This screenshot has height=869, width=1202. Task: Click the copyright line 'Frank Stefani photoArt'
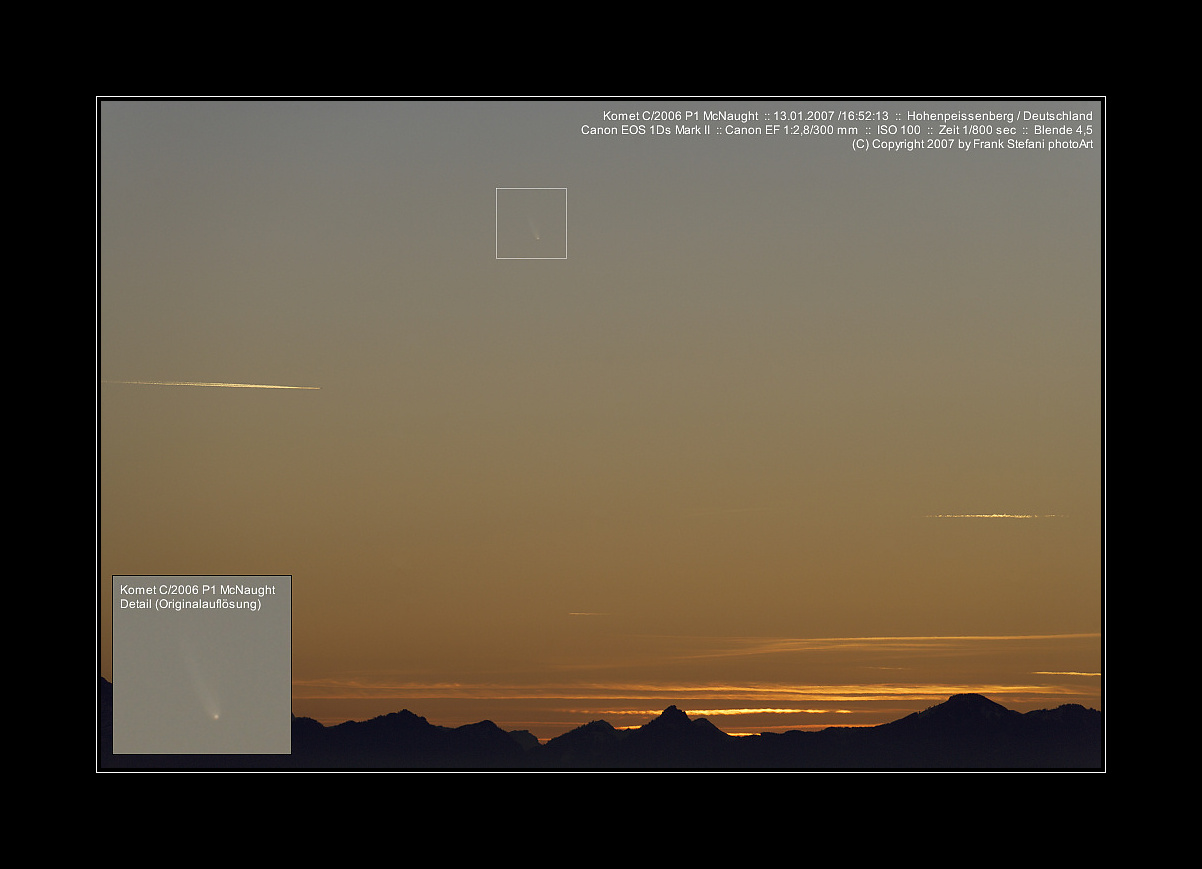click(x=1033, y=144)
